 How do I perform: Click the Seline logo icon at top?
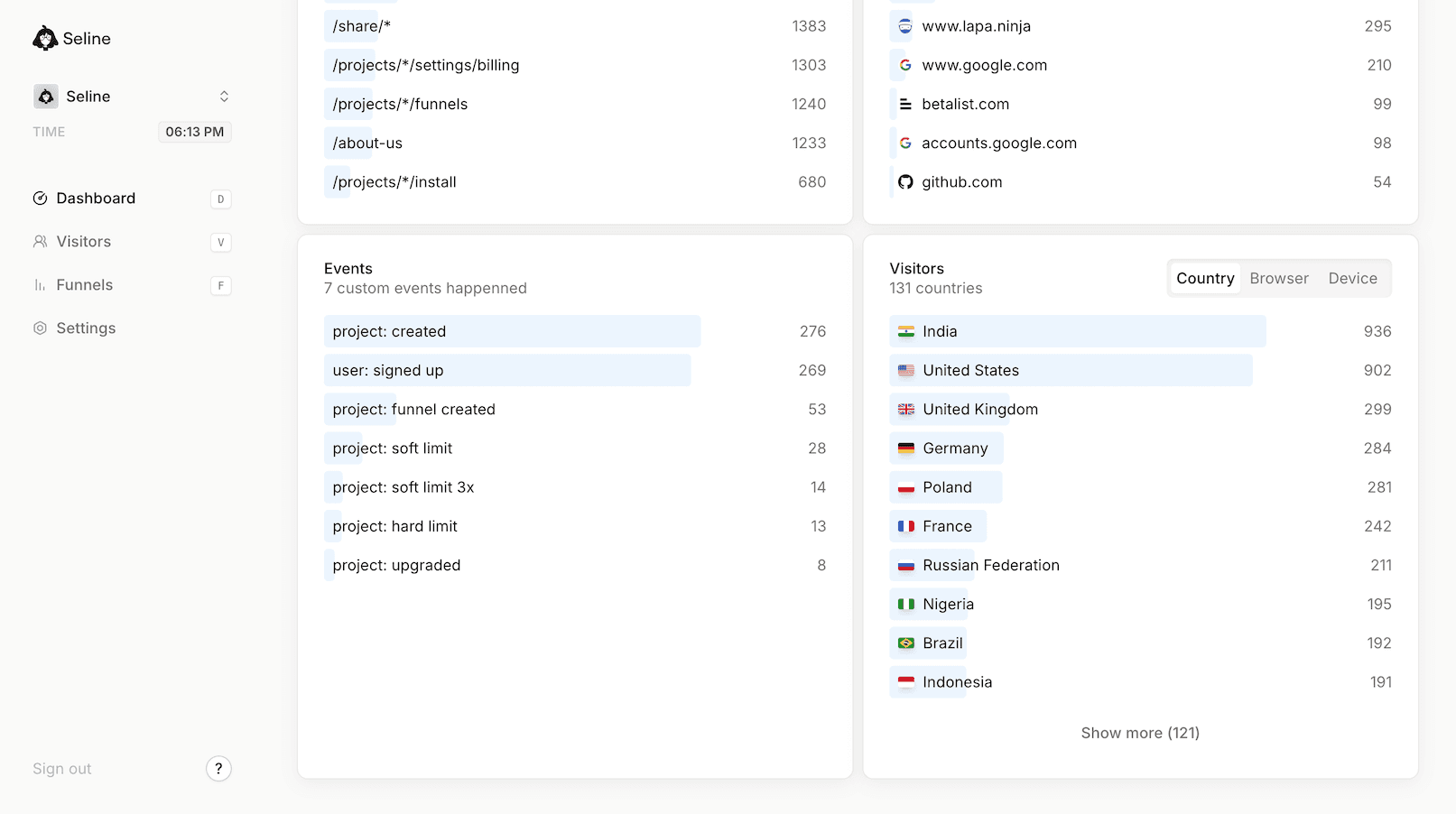pos(45,39)
